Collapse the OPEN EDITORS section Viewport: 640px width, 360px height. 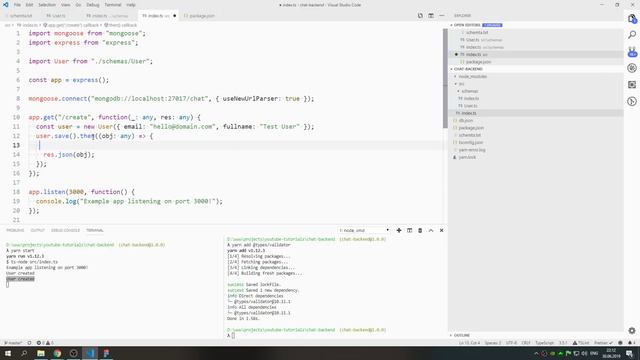[x=466, y=25]
